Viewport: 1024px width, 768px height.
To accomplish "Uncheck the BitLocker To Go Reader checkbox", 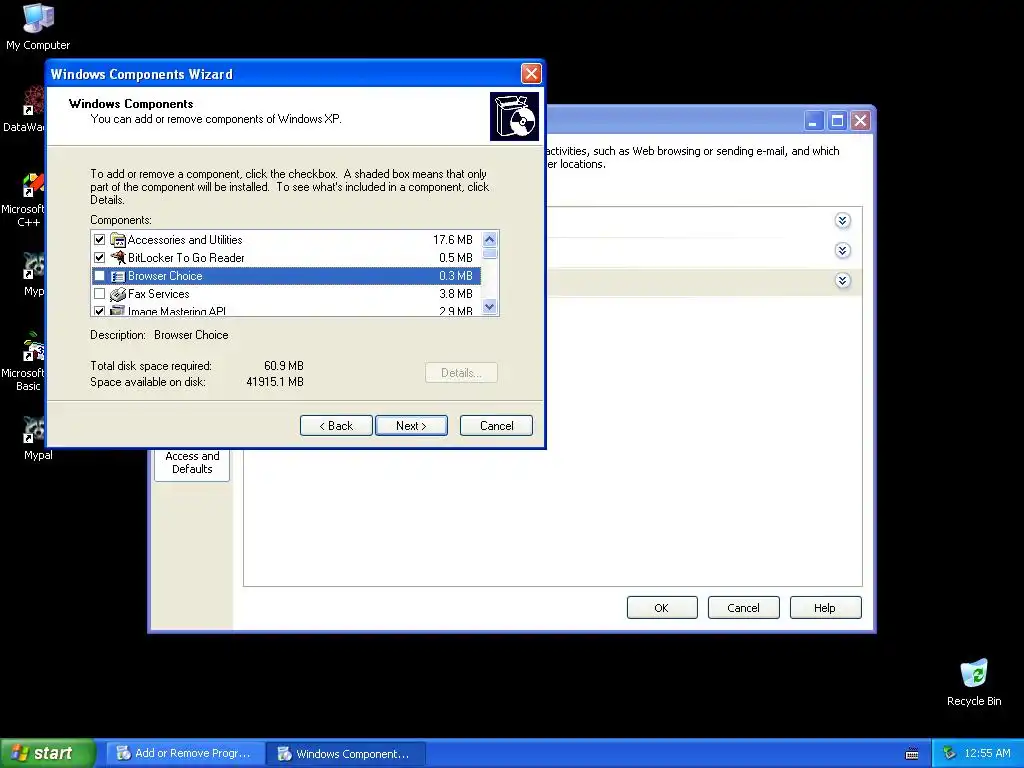I will coord(99,257).
